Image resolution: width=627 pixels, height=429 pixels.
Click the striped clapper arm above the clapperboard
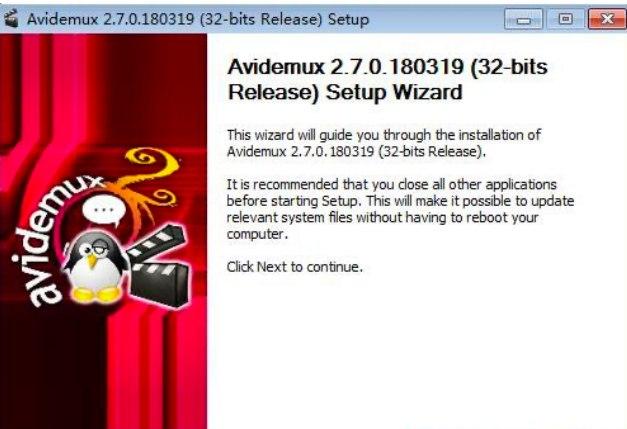tap(157, 240)
